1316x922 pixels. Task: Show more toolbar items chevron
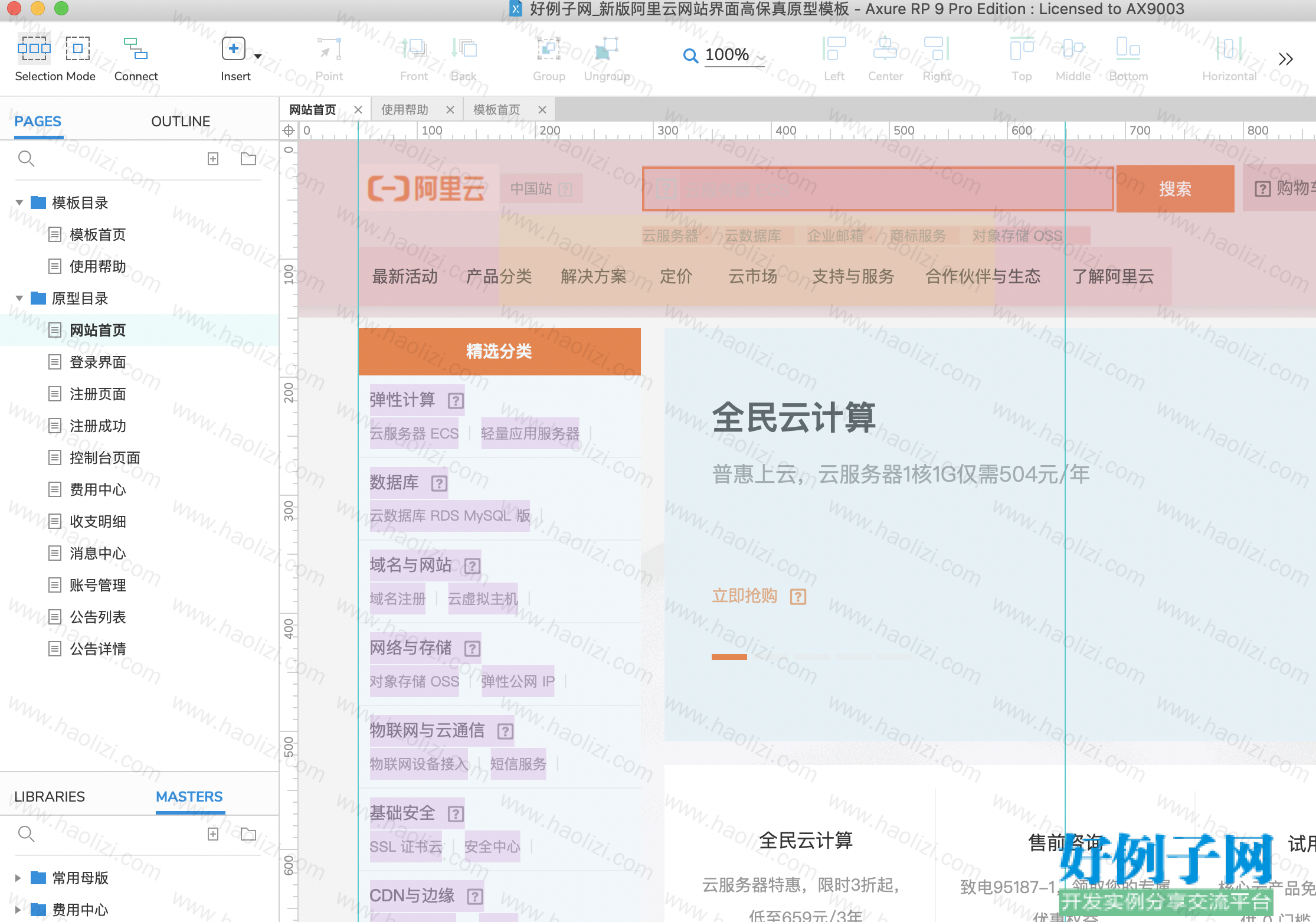[x=1286, y=59]
